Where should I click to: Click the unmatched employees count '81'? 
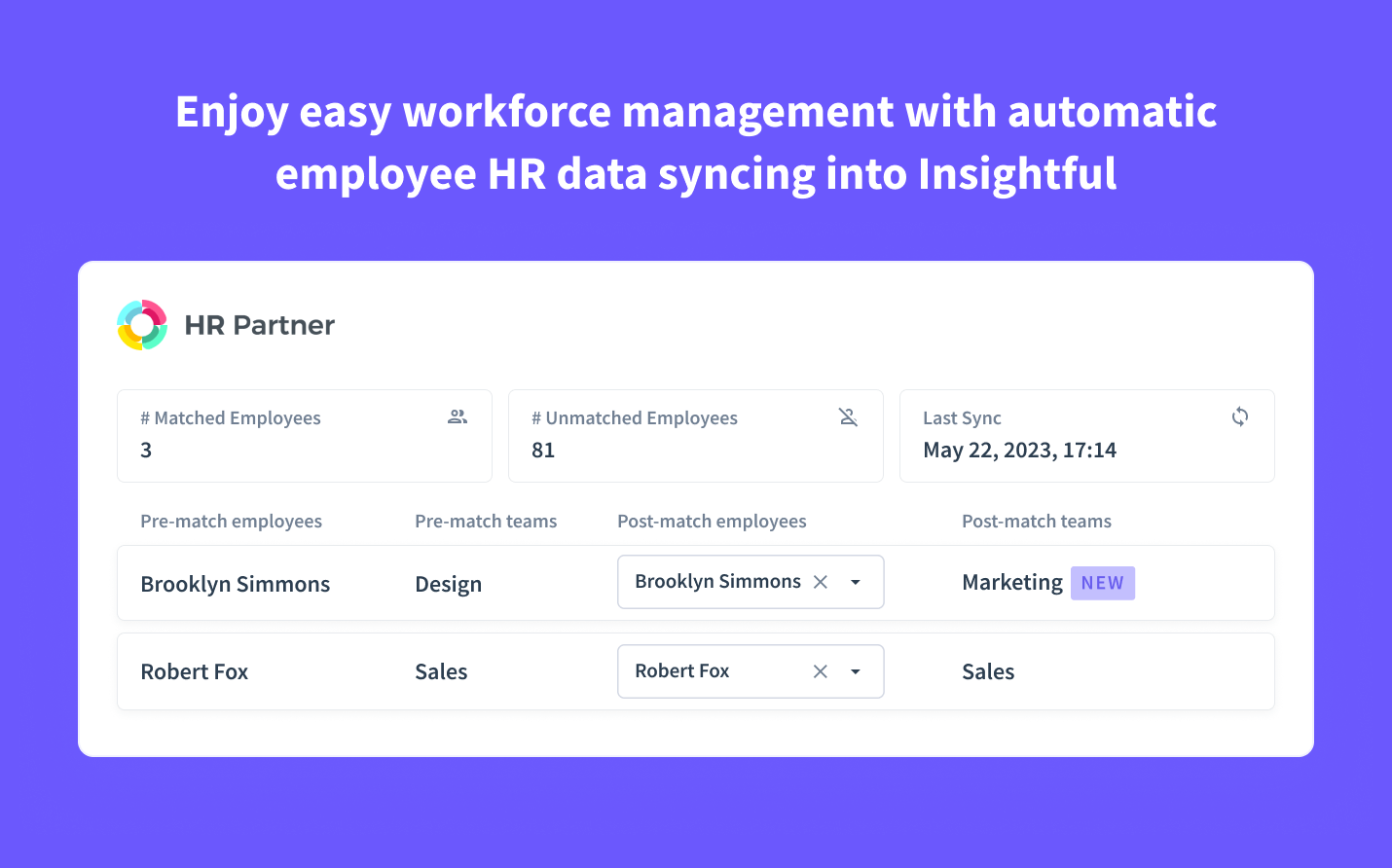543,451
